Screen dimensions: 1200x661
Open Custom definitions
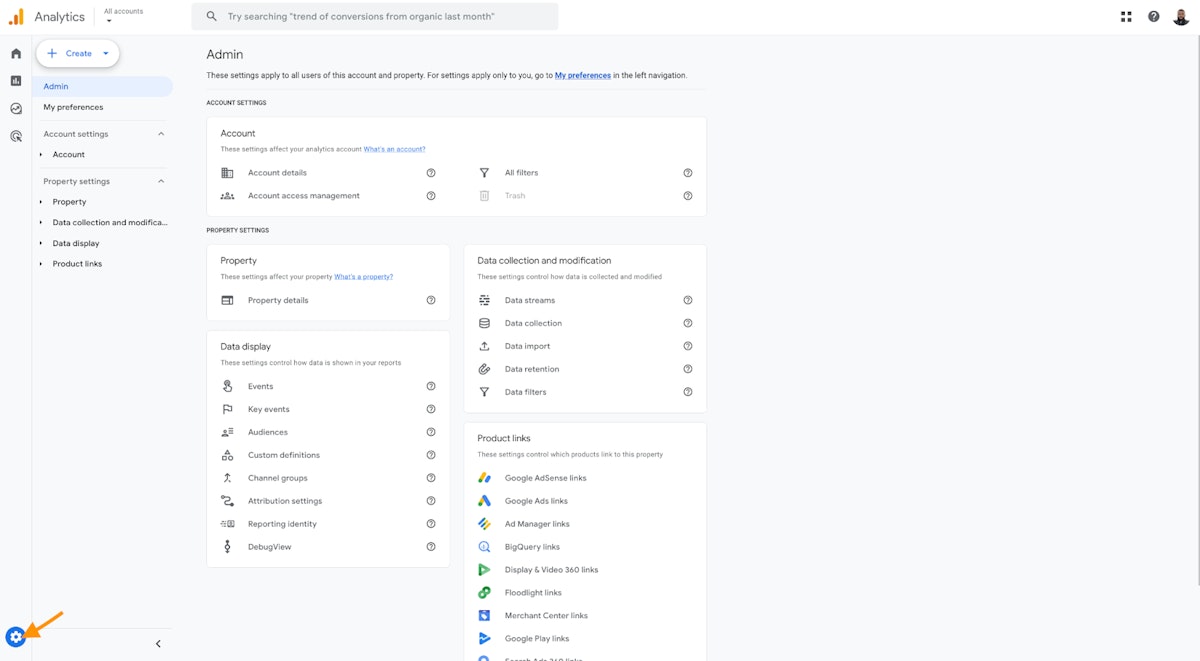point(284,455)
